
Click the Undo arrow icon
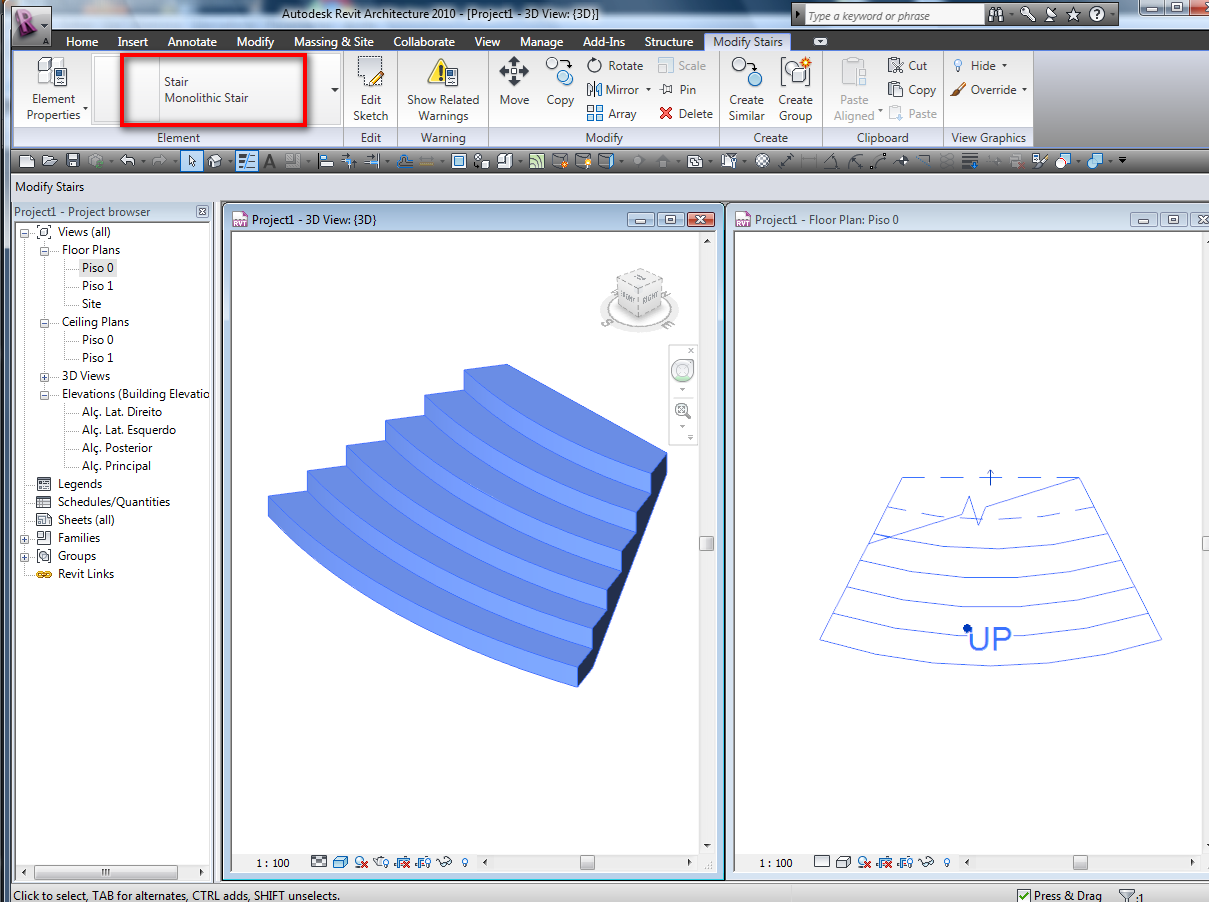(127, 160)
